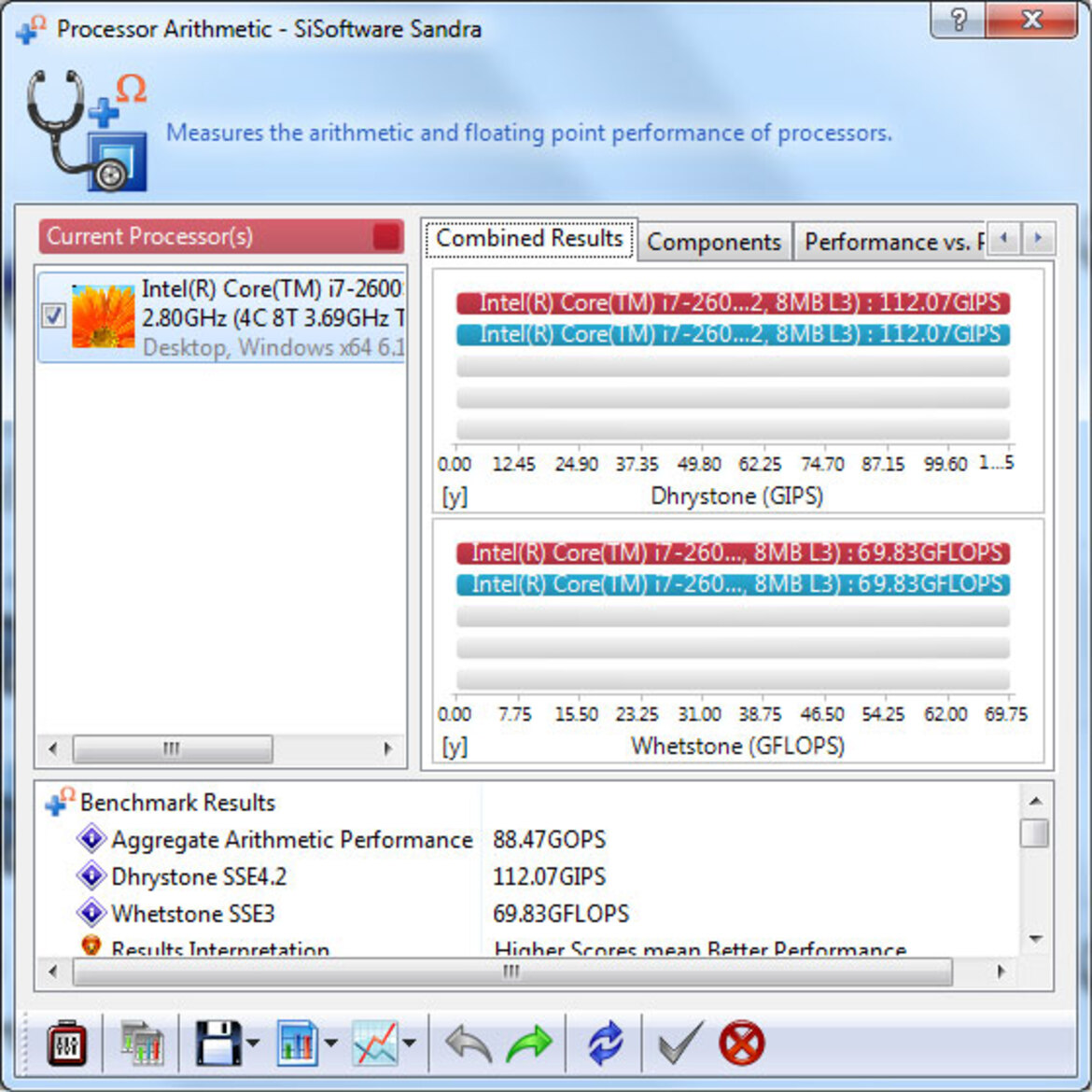1092x1092 pixels.
Task: Click the checkmark OK icon
Action: 680,1043
